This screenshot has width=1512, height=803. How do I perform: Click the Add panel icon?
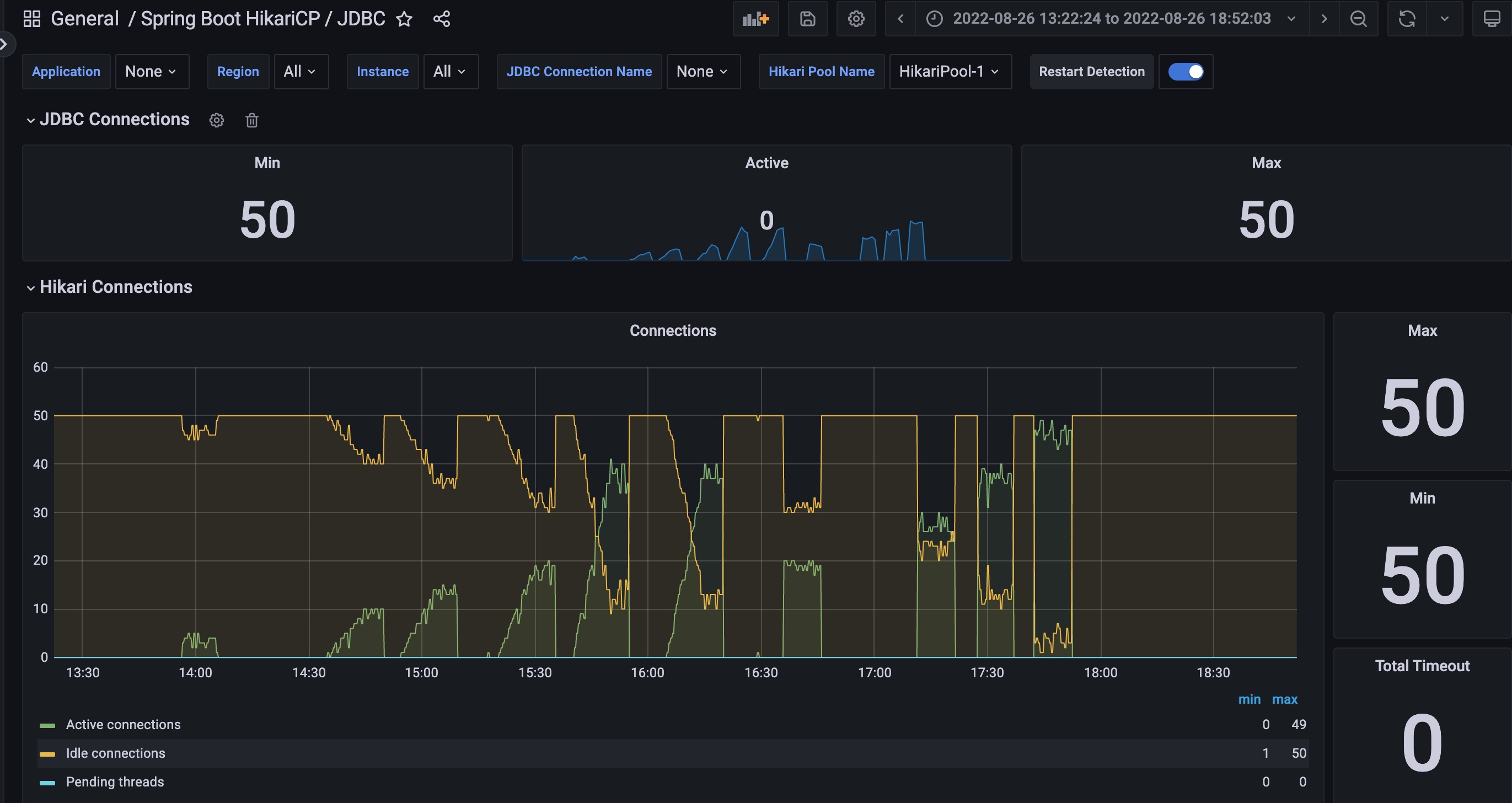coord(755,19)
